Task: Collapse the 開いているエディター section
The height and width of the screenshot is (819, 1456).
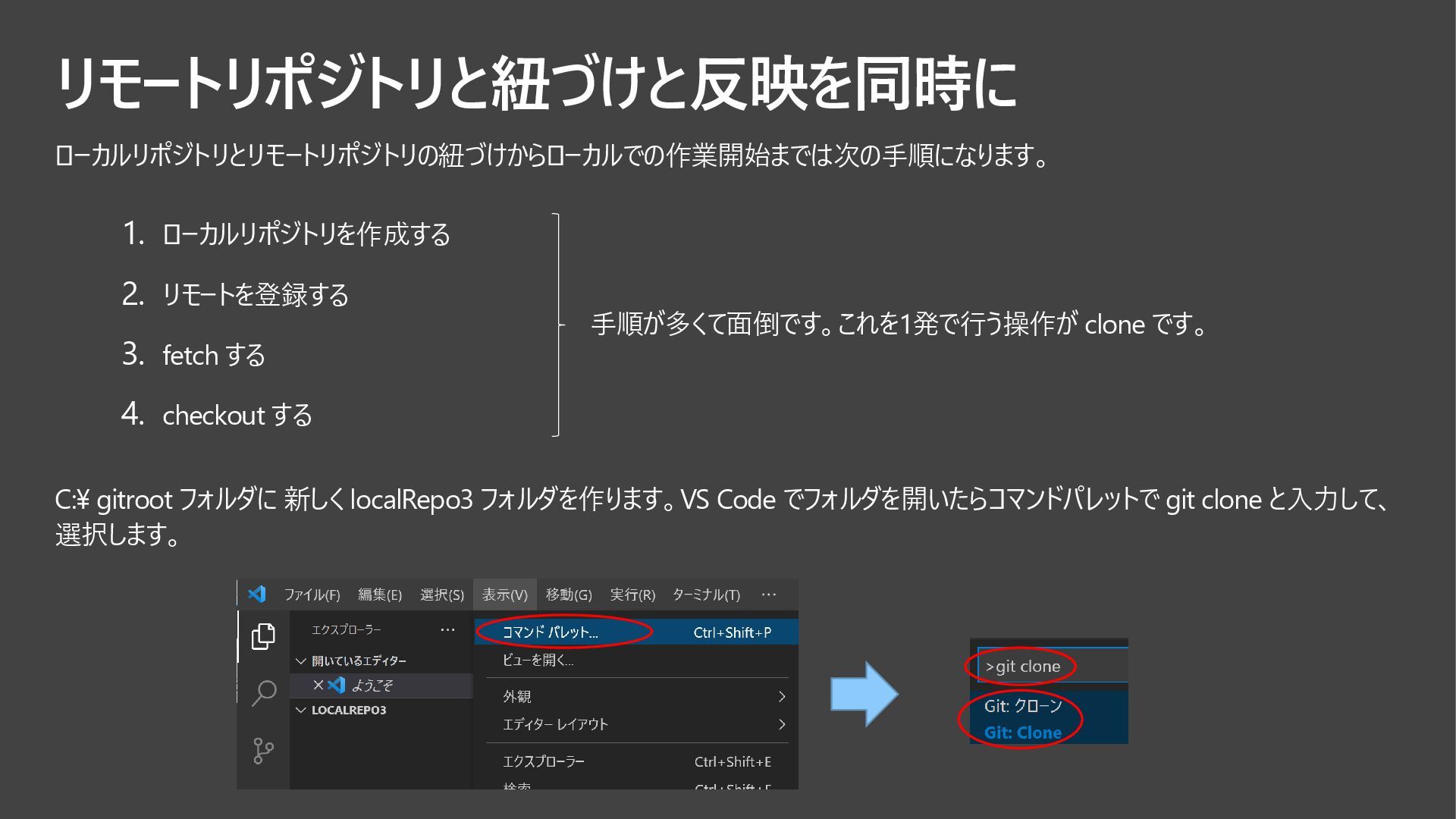Action: (301, 661)
